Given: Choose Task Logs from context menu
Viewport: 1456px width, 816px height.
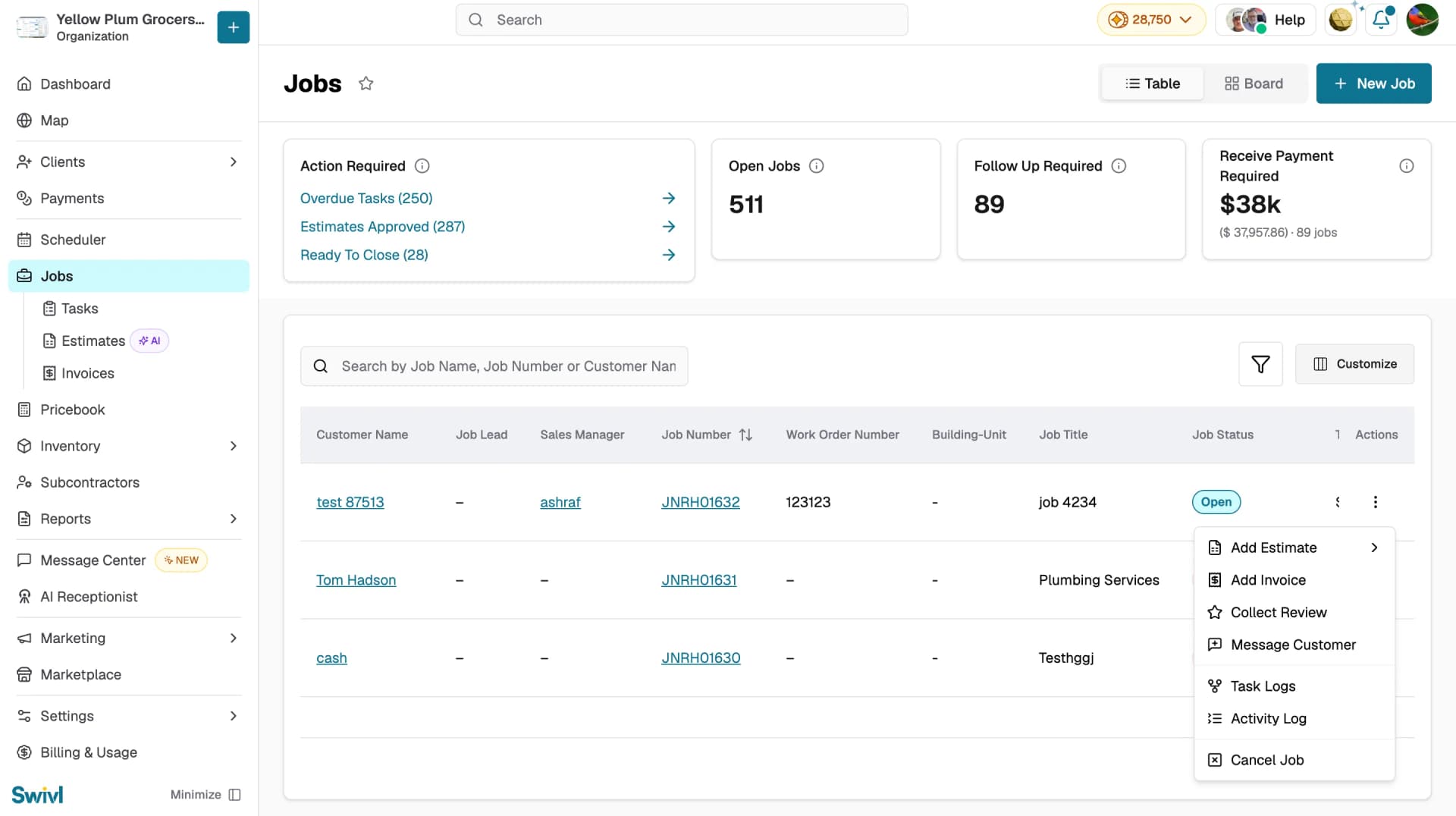Looking at the screenshot, I should click(x=1294, y=686).
